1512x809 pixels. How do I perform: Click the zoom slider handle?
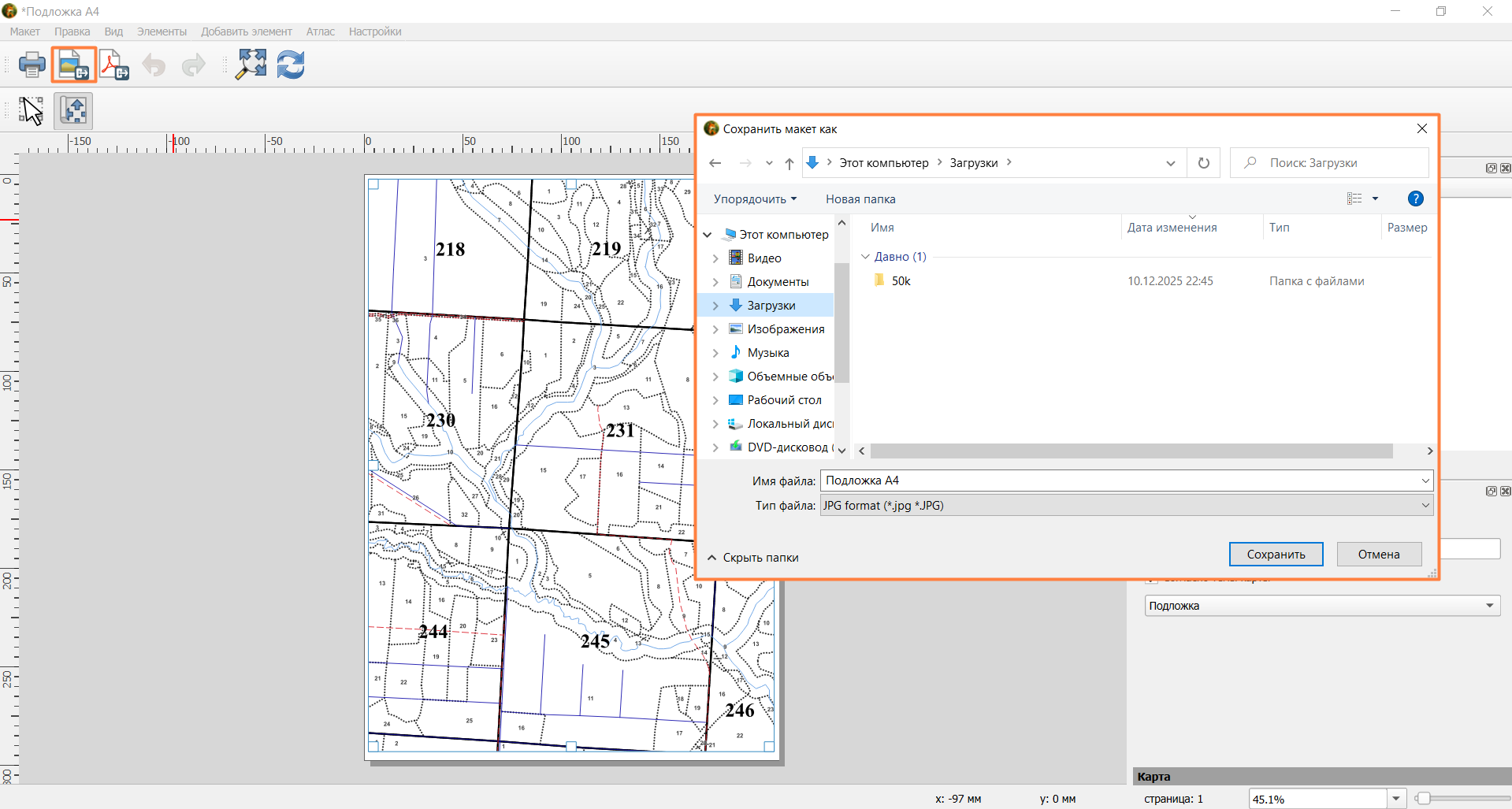pyautogui.click(x=1423, y=799)
